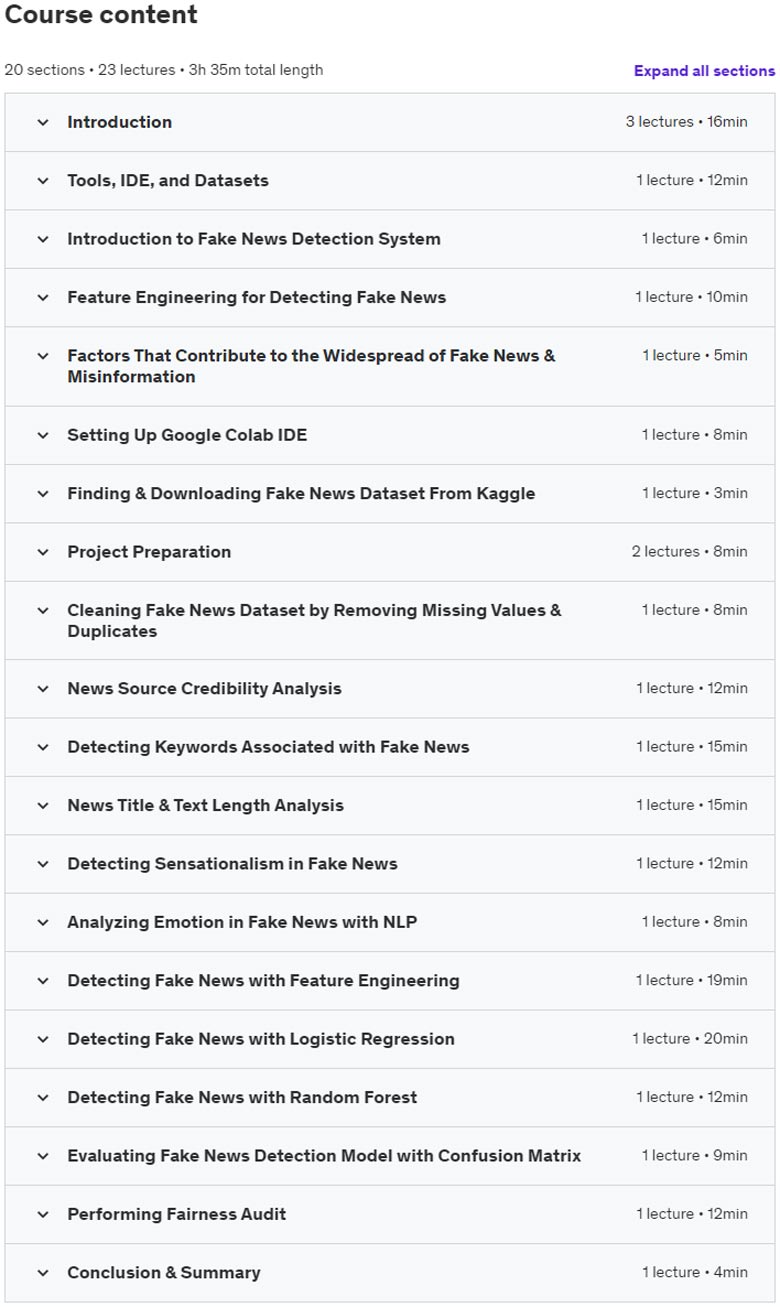This screenshot has width=780, height=1307.
Task: Click '1 lecture • 5min' duration label
Action: 694,356
